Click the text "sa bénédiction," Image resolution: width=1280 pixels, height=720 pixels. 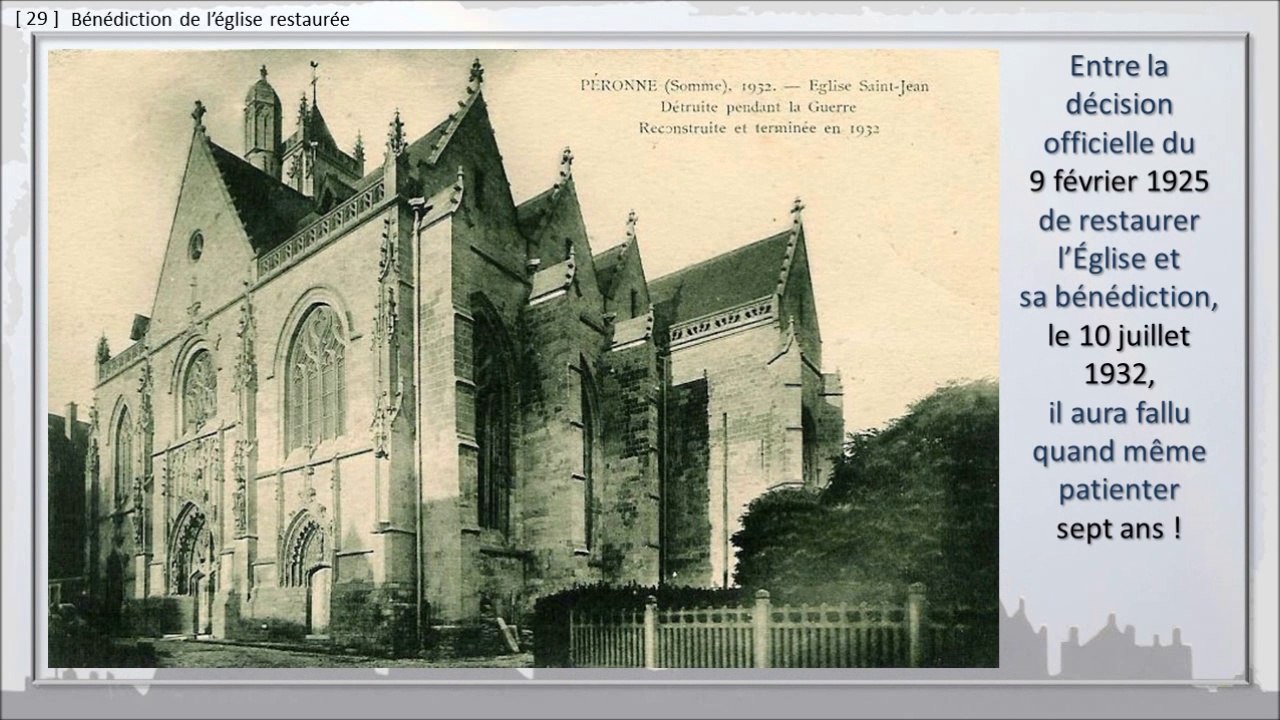point(1120,298)
